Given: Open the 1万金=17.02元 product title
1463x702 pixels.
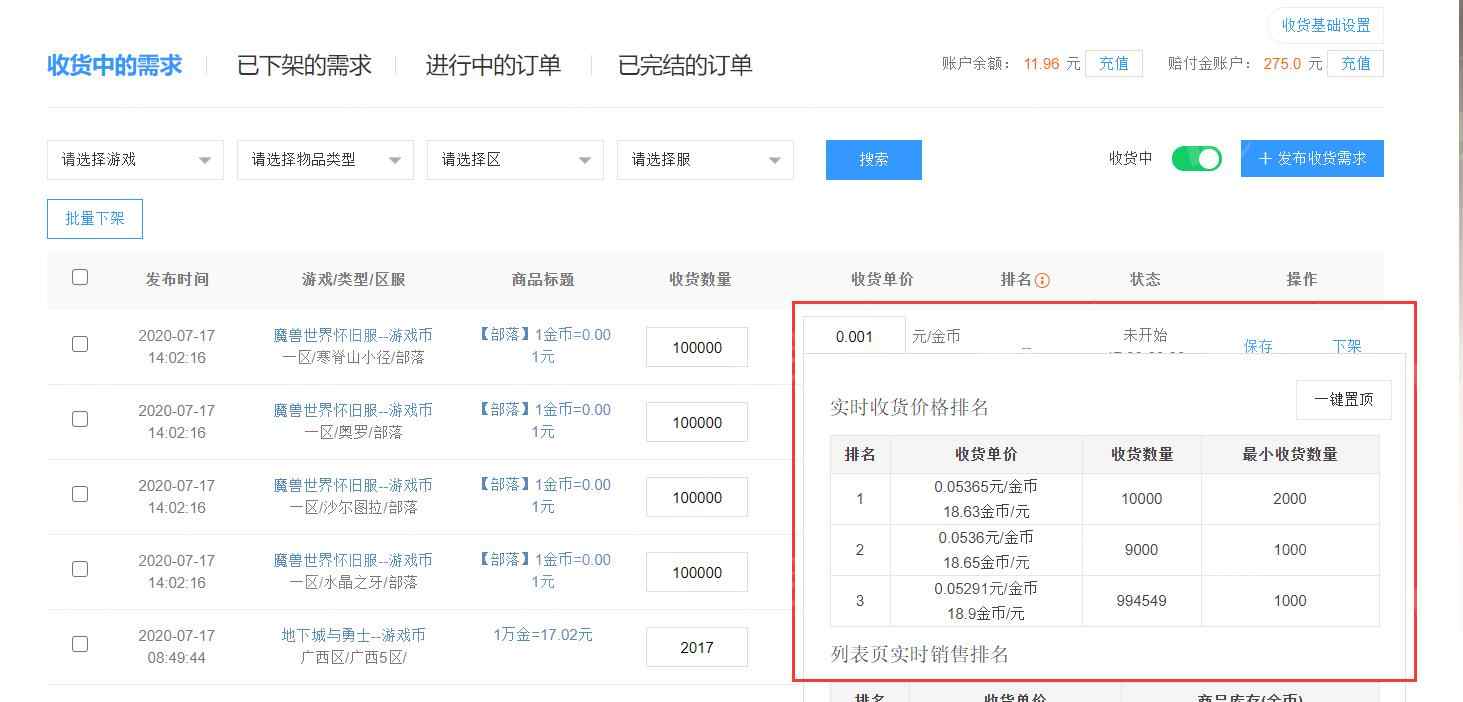Looking at the screenshot, I should point(543,635).
